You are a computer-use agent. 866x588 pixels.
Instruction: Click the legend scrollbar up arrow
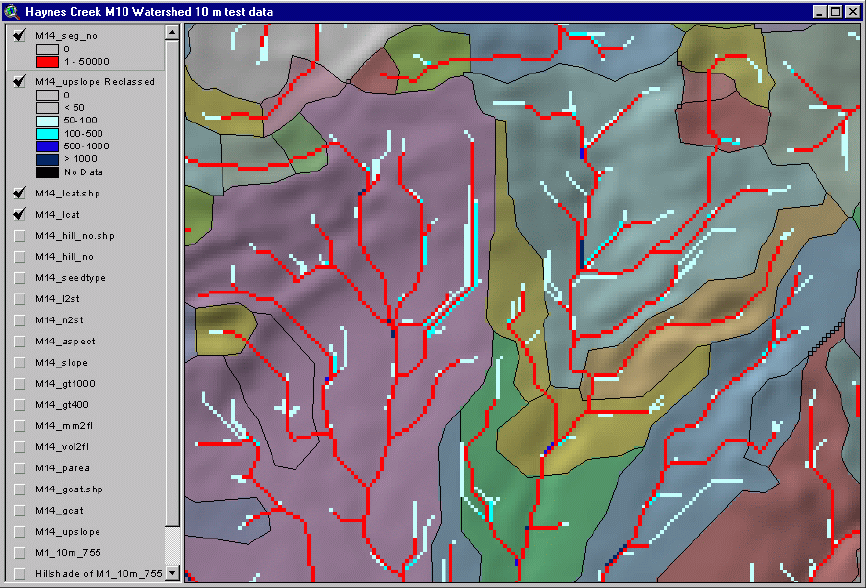(172, 33)
